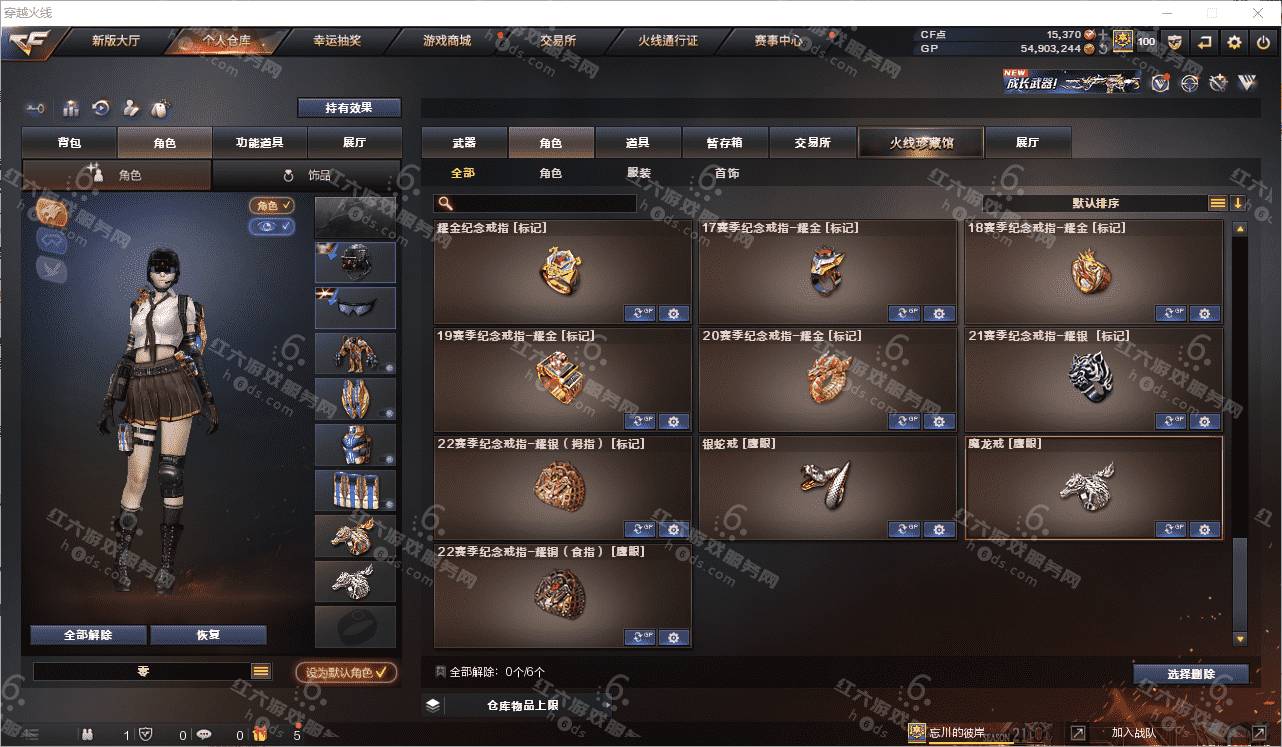The image size is (1282, 747).
Task: Click the return arrow icon in top bar
Action: (1205, 42)
